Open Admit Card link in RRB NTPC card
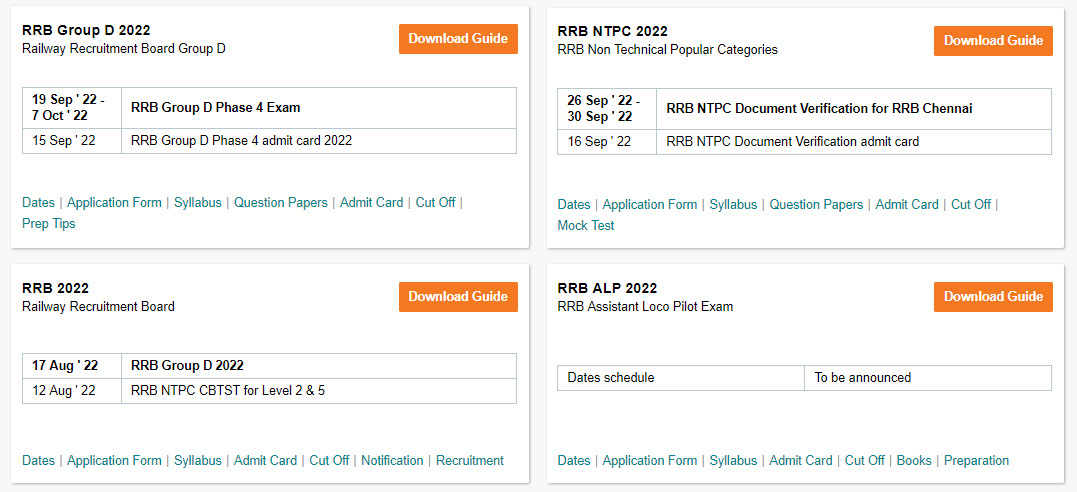Screen dimensions: 1077x492 (906, 204)
